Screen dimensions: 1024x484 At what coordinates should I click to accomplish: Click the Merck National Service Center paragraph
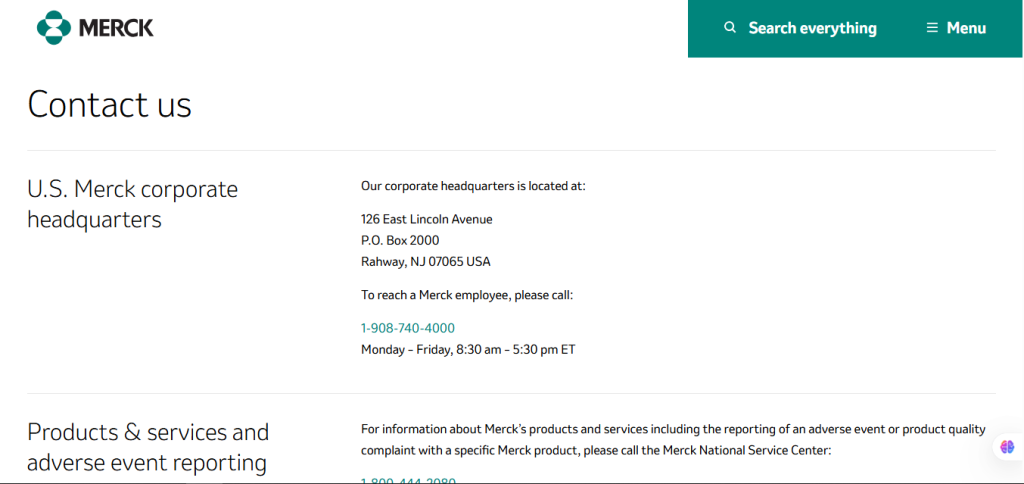click(673, 440)
